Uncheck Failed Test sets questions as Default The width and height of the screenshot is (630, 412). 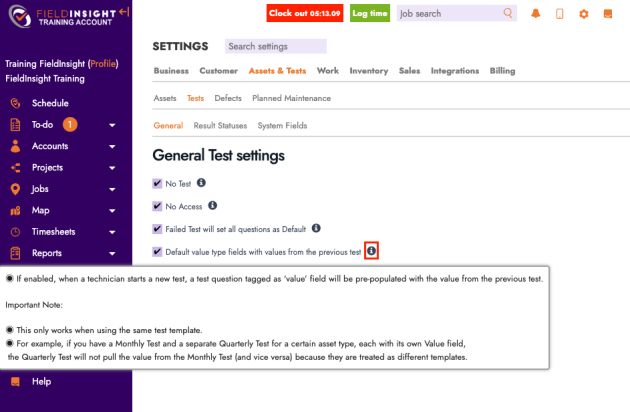point(157,229)
